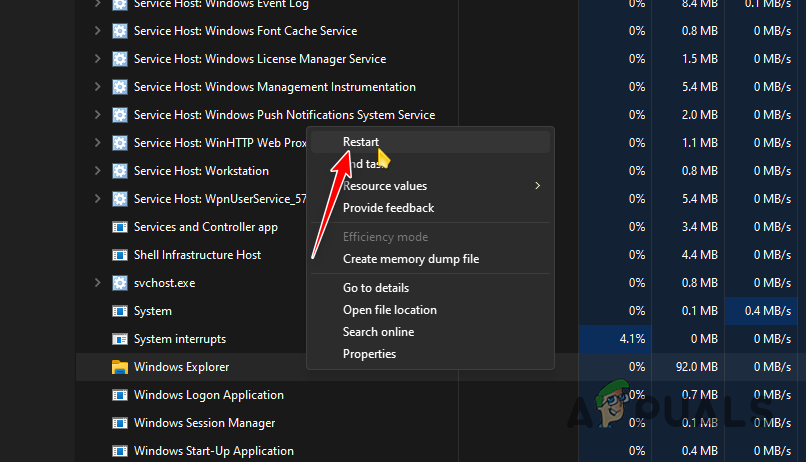Click the Windows Management Instrumentation gear icon
The width and height of the screenshot is (806, 462).
[x=120, y=87]
